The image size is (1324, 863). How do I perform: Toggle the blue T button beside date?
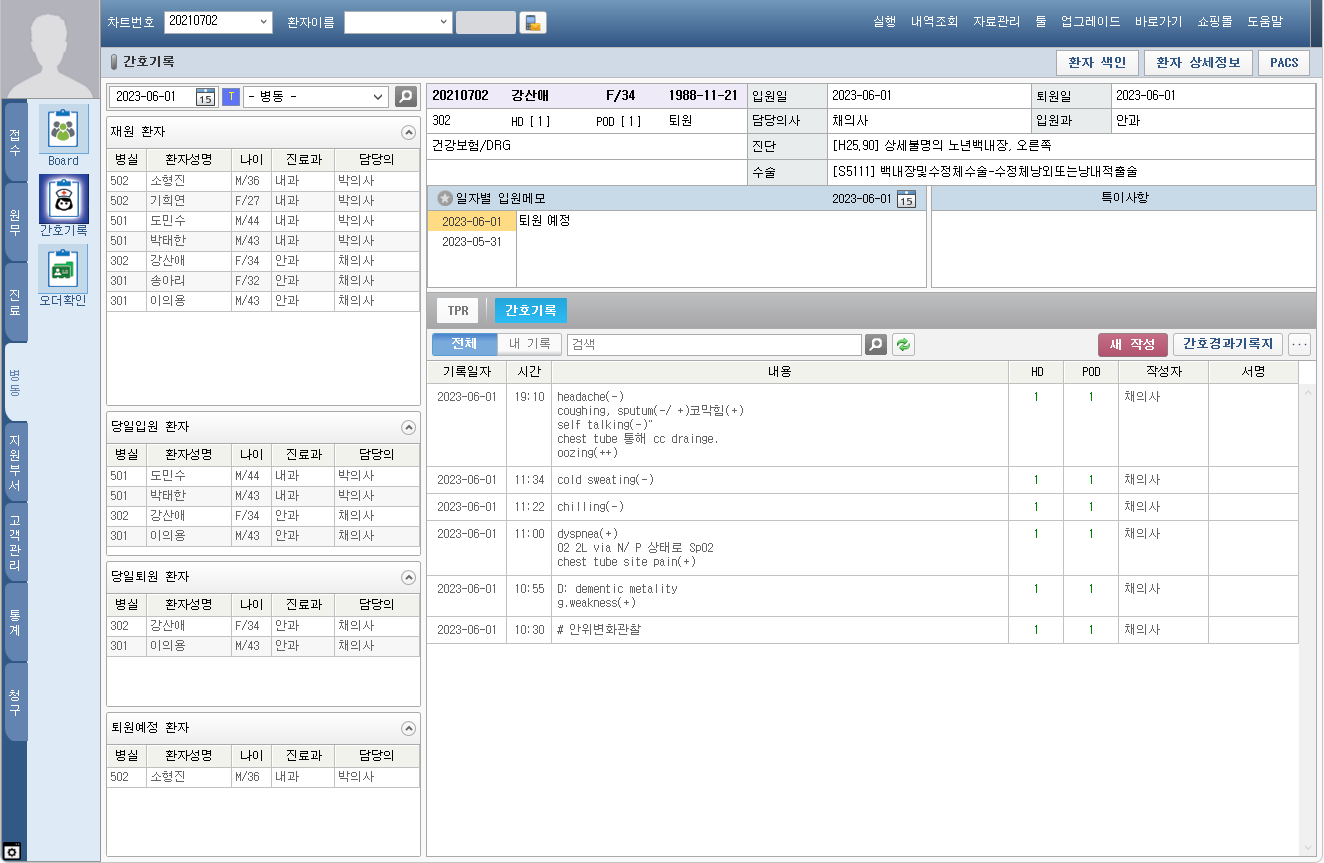pos(231,97)
